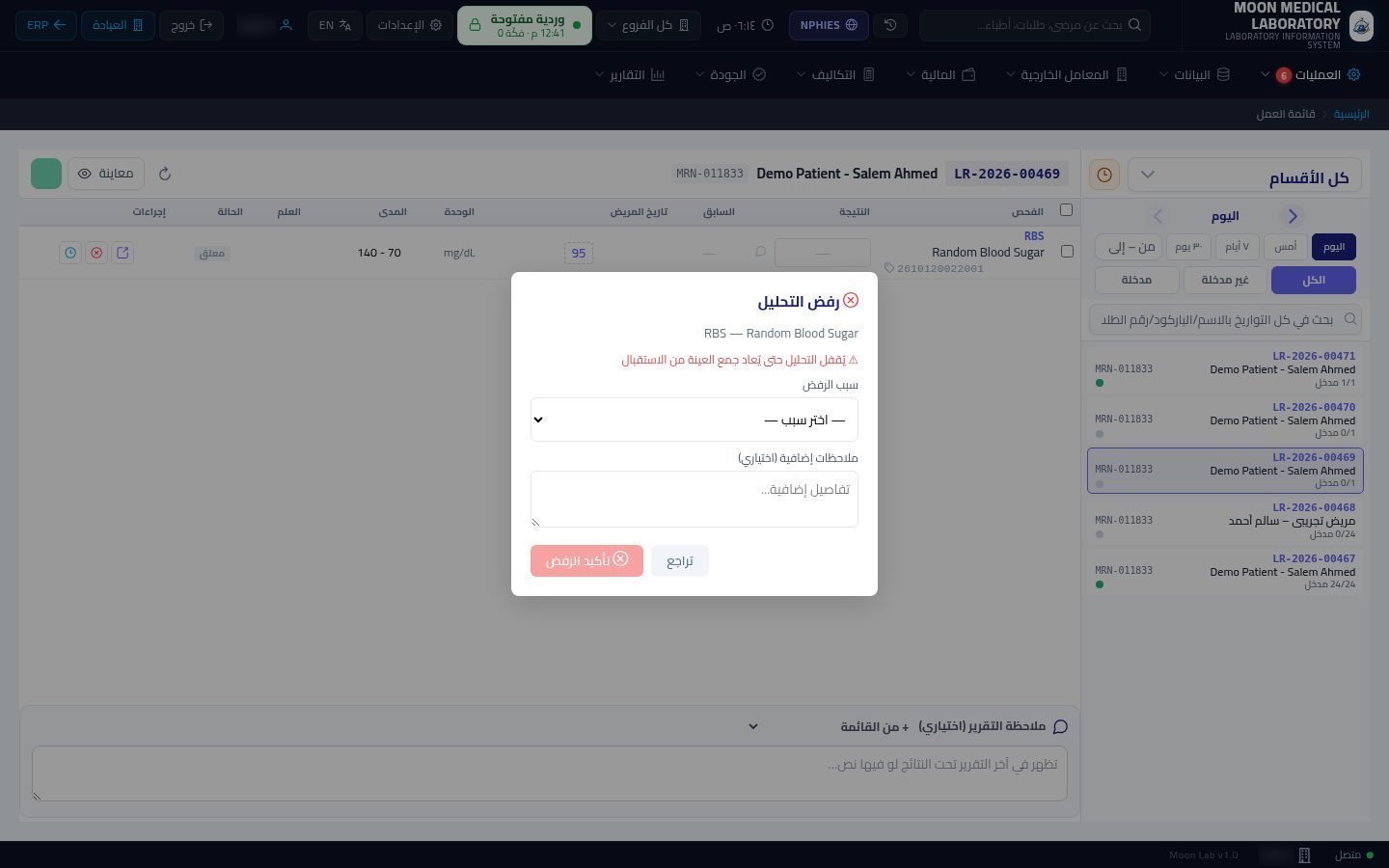1389x868 pixels.
Task: Click the comment icon beside RBS result field
Action: click(760, 253)
